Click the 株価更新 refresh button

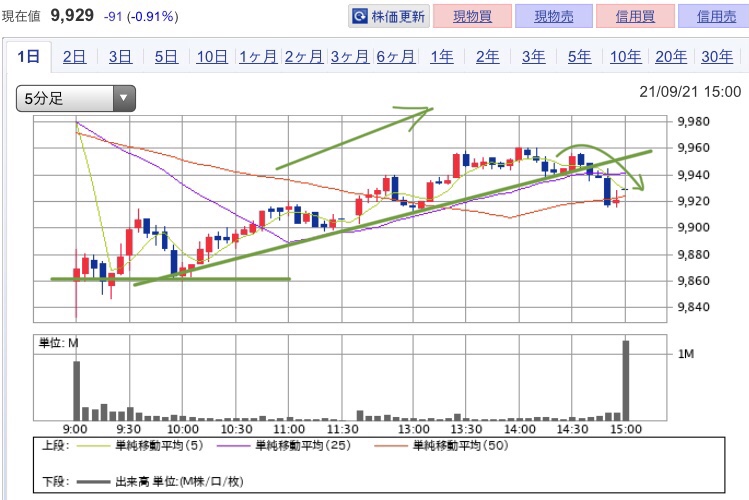[x=389, y=17]
